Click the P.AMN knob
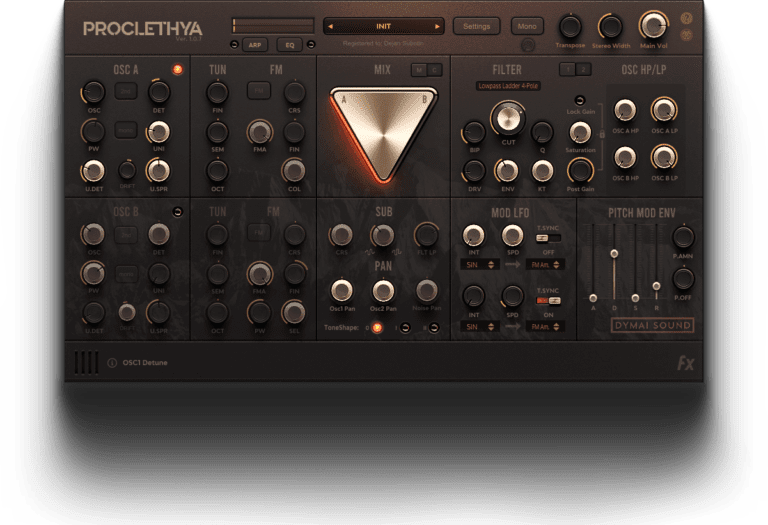Image resolution: width=768 pixels, height=525 pixels. pos(683,237)
